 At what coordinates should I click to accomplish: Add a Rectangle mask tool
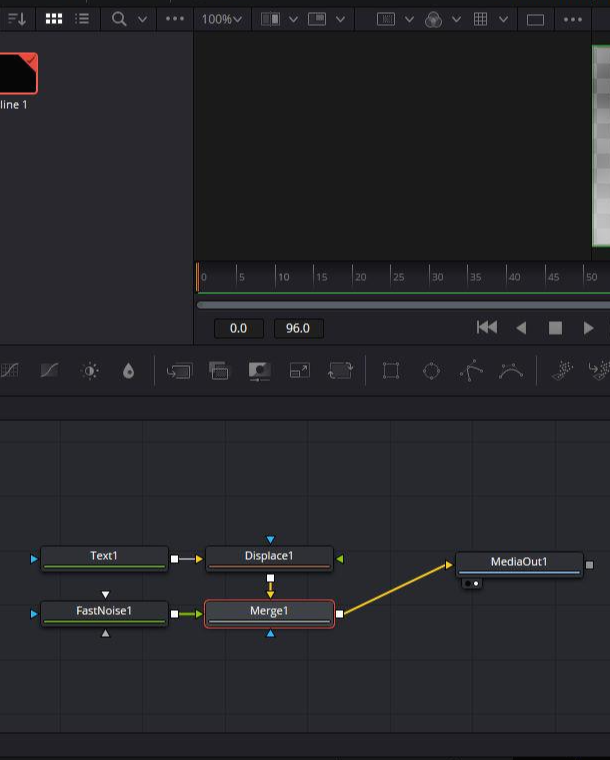391,371
